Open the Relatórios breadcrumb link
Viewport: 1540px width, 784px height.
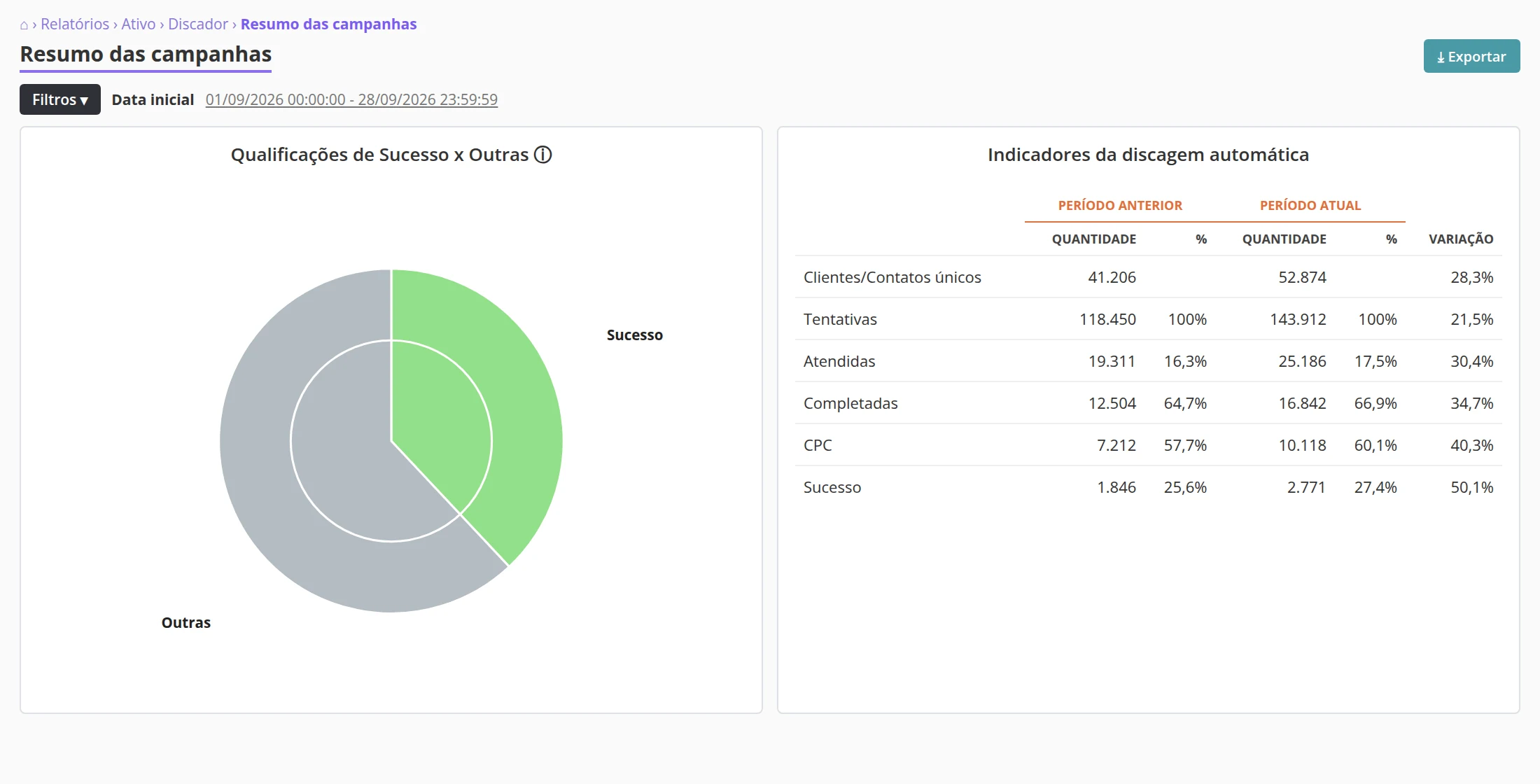[x=75, y=24]
